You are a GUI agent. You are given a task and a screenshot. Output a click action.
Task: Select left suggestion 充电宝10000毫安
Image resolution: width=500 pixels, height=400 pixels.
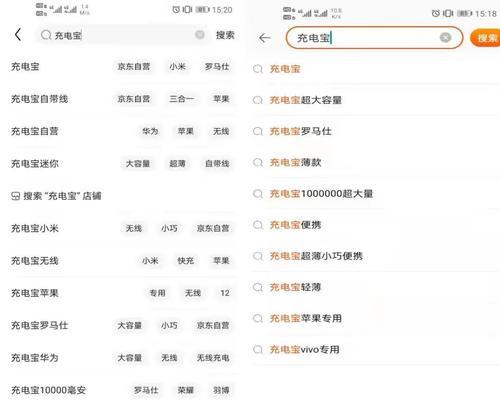point(49,390)
